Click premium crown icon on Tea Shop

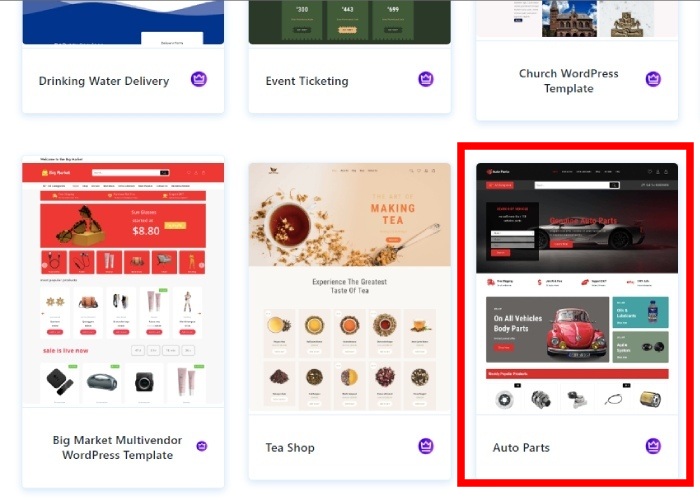pos(426,446)
